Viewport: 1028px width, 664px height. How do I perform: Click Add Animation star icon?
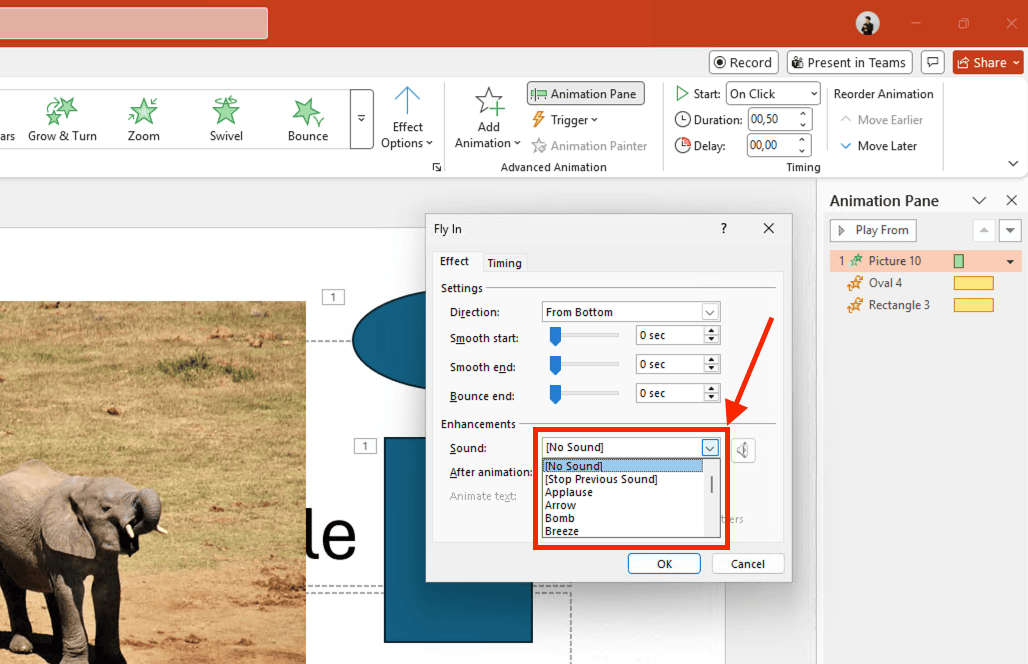489,101
